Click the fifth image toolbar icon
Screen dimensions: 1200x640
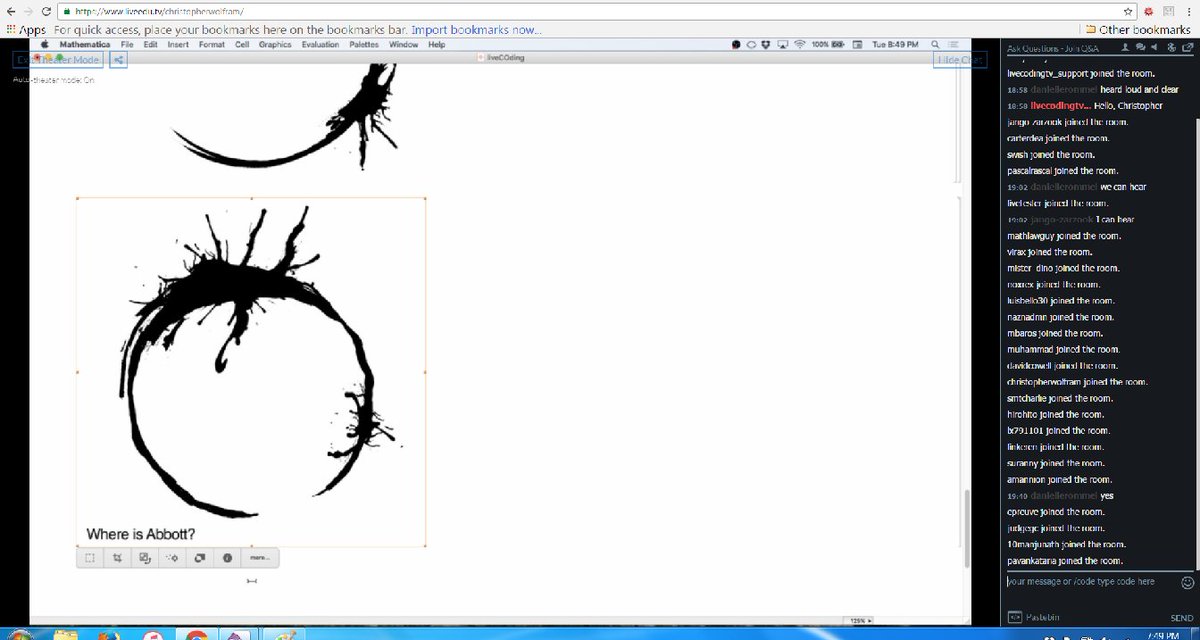tap(200, 558)
